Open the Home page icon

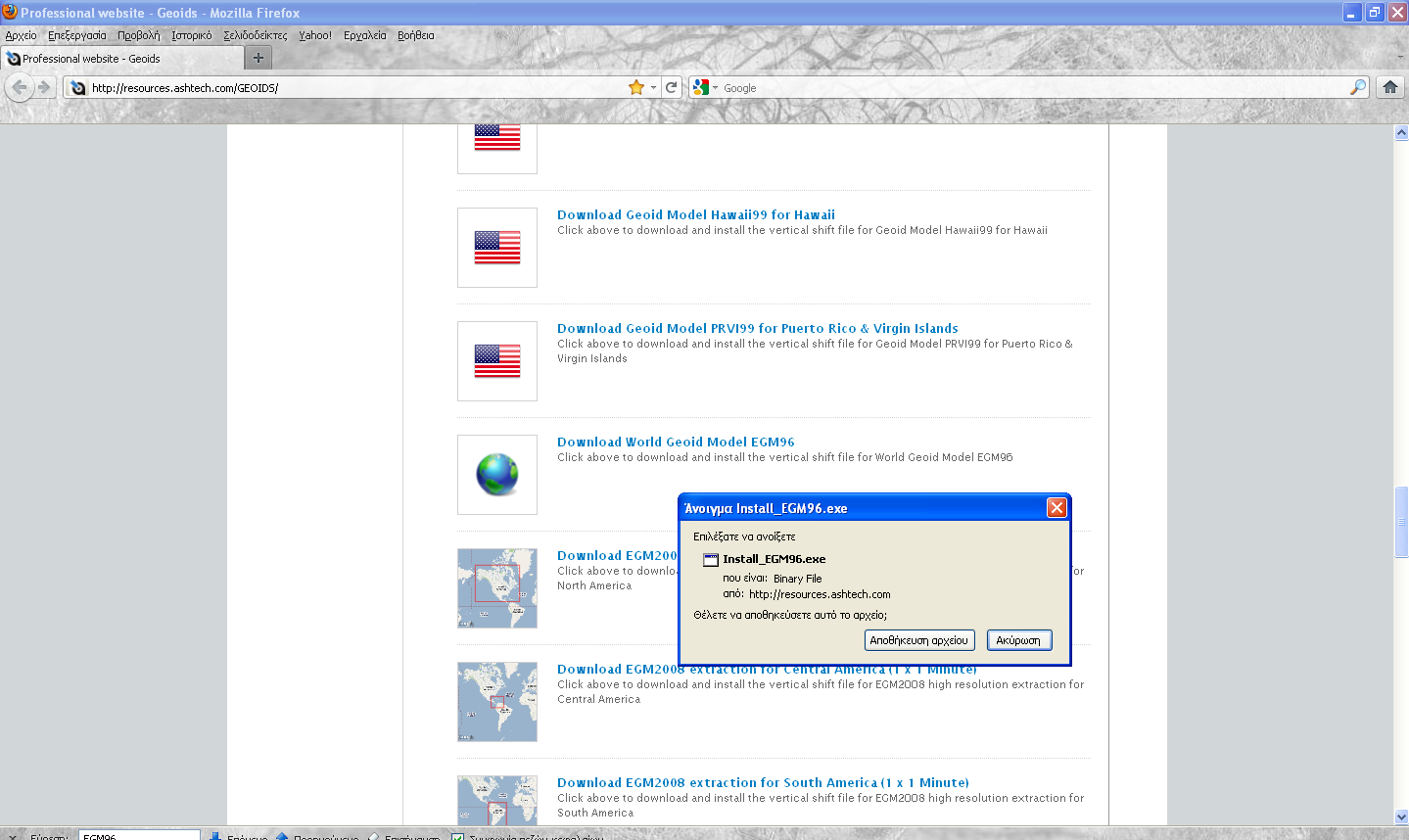coord(1390,87)
